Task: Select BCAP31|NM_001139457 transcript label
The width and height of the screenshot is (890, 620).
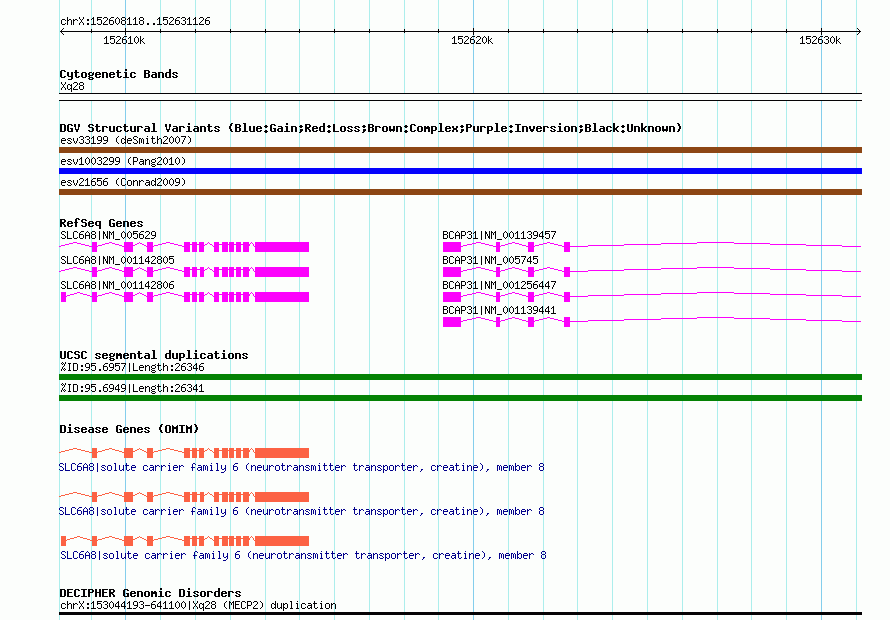Action: [x=499, y=235]
